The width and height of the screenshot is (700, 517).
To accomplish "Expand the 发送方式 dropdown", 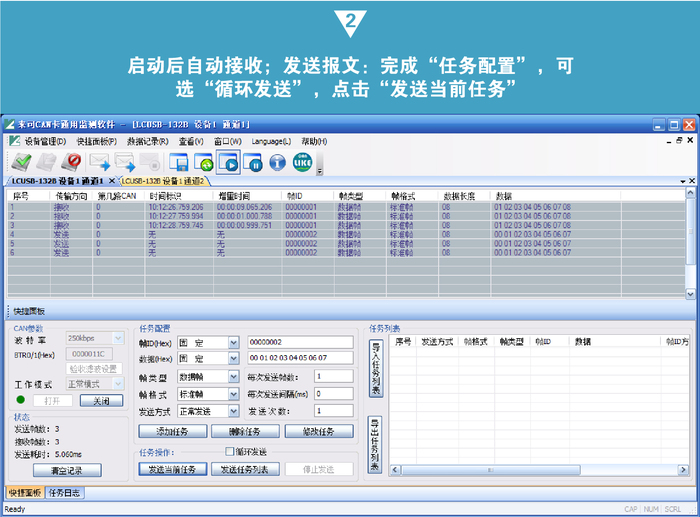I will point(234,411).
